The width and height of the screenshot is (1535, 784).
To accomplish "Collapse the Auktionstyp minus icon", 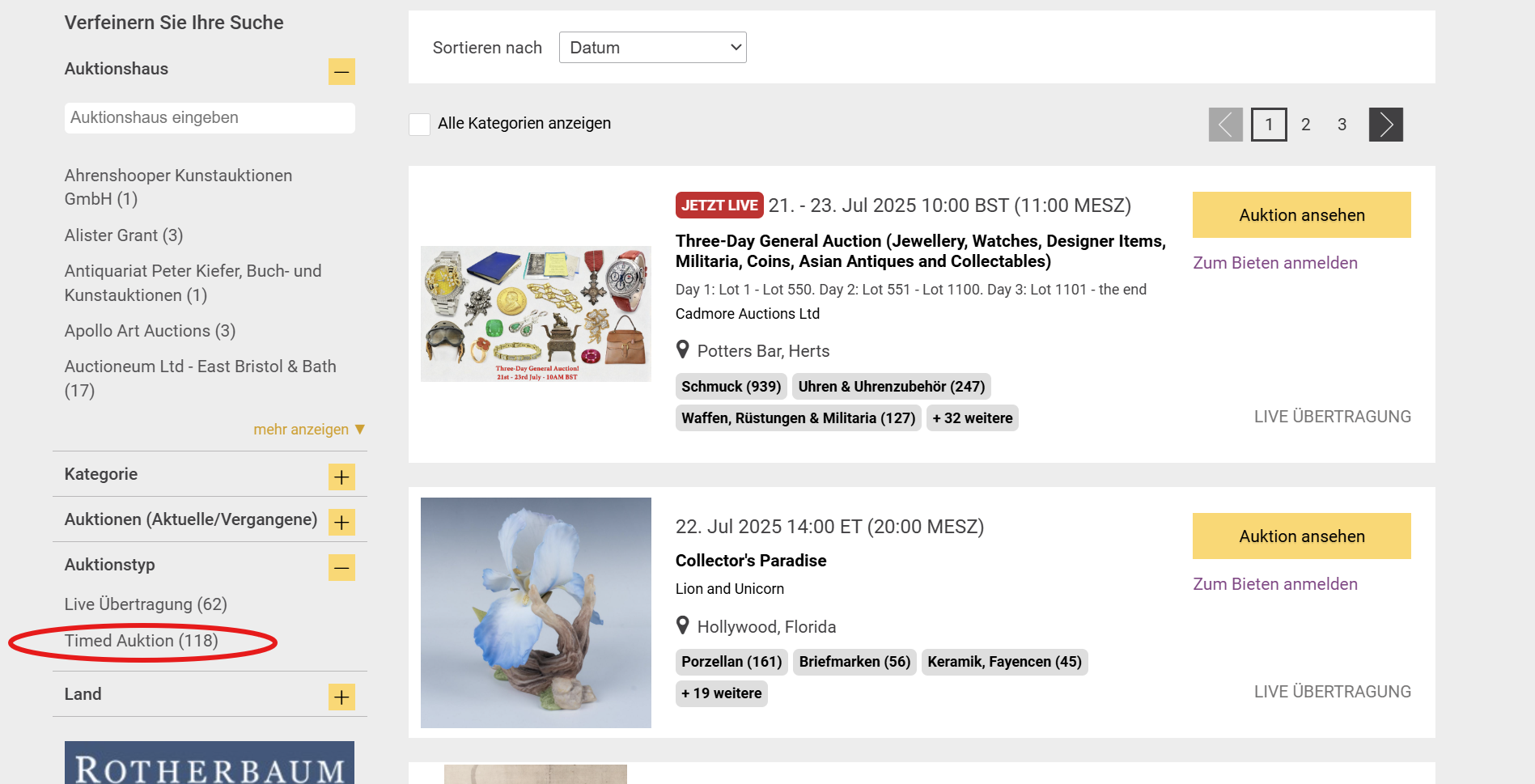I will coord(341,567).
